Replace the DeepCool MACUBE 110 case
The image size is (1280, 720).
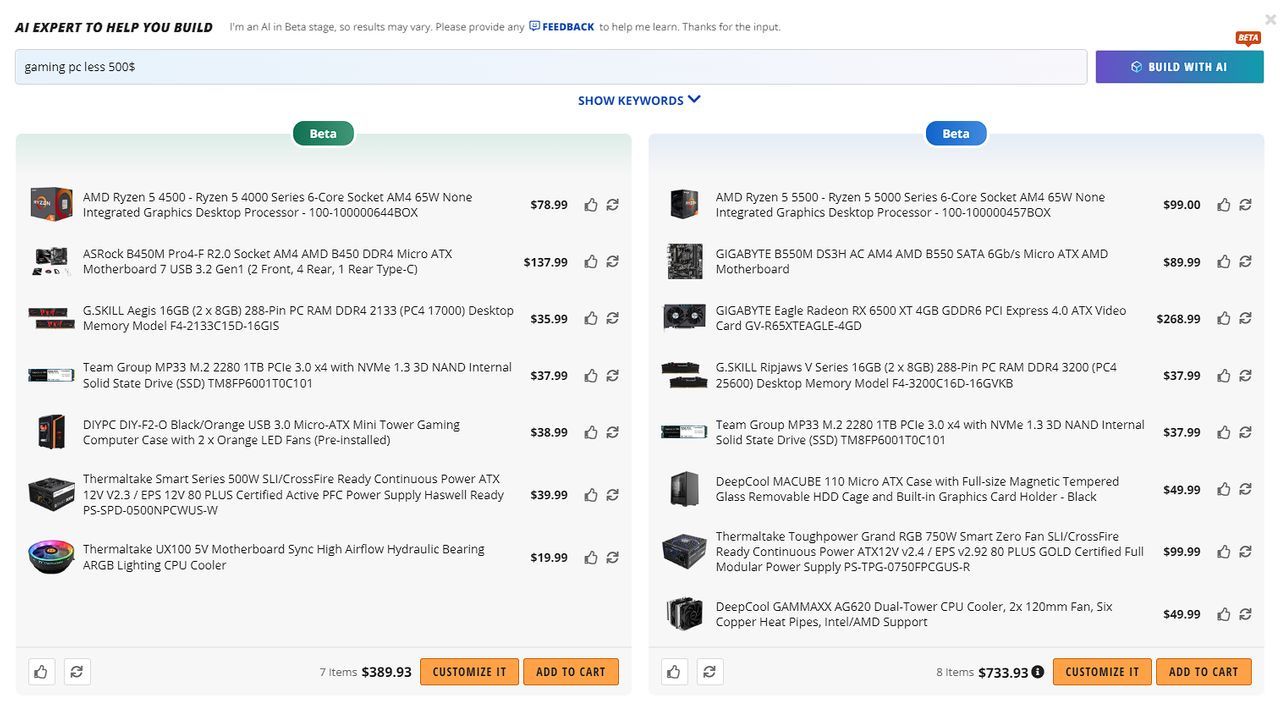[1245, 490]
